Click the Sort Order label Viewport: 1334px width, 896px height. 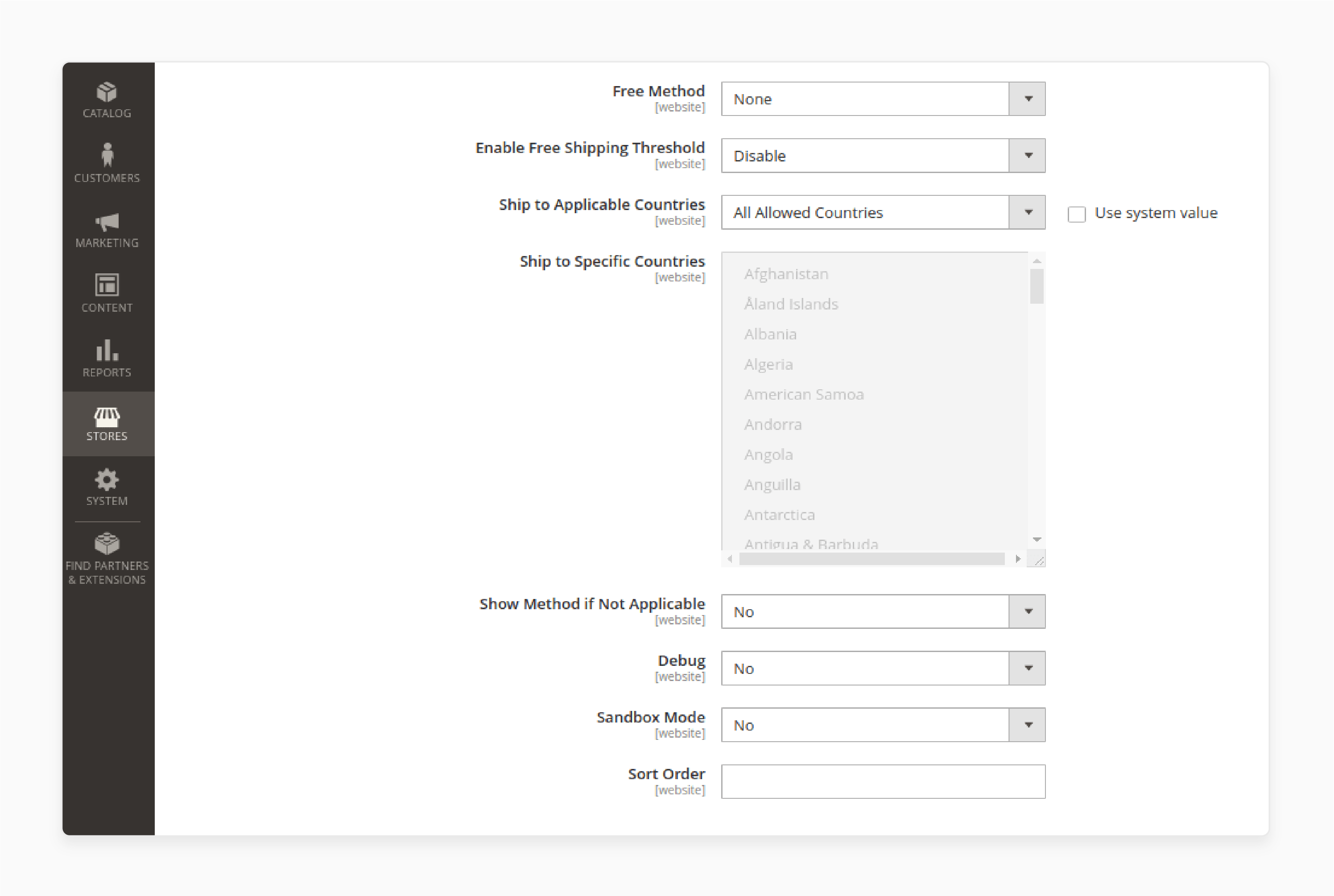click(x=666, y=774)
